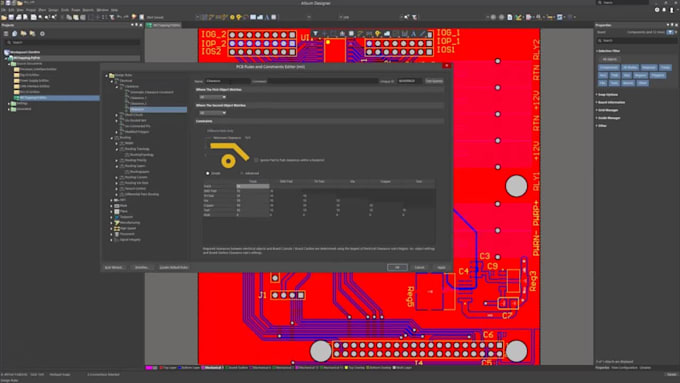680x383 pixels.
Task: Click the Rule Wizard button
Action: click(114, 267)
